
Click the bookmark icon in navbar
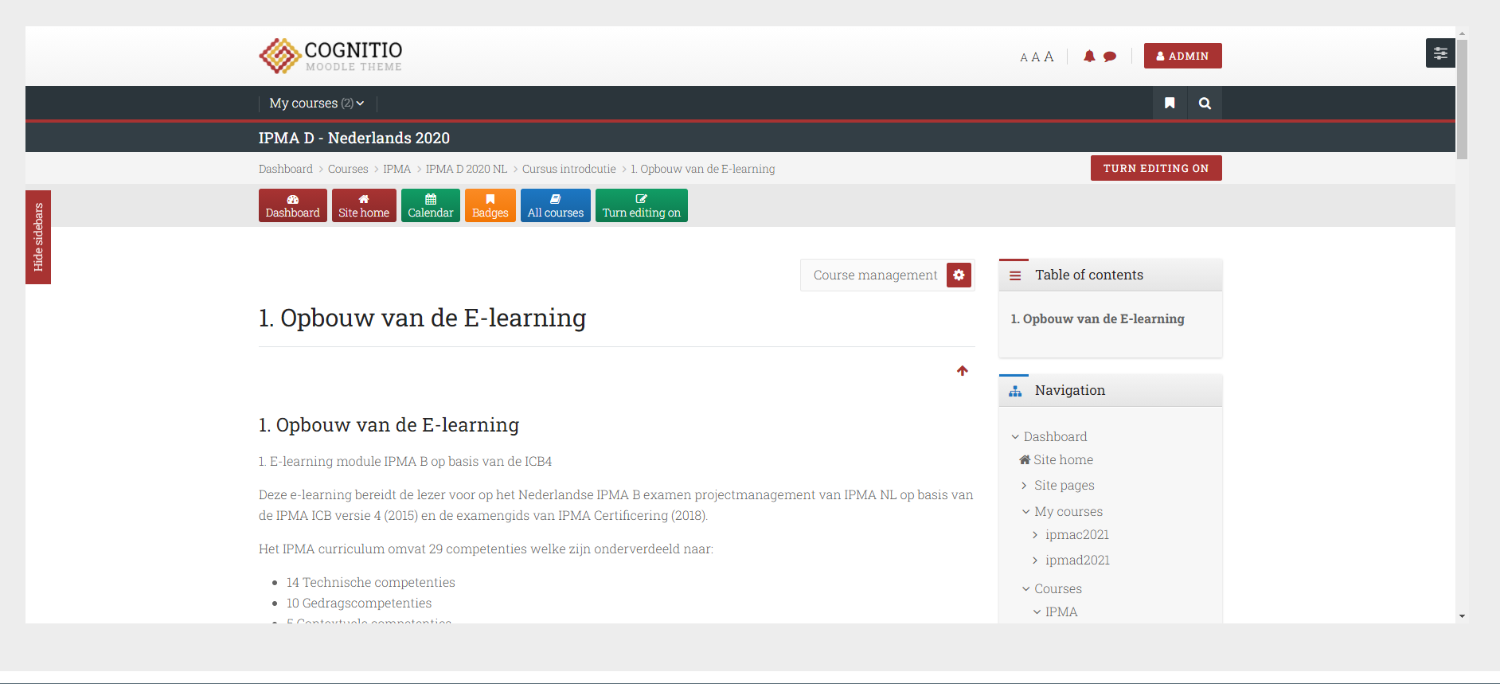click(1169, 103)
